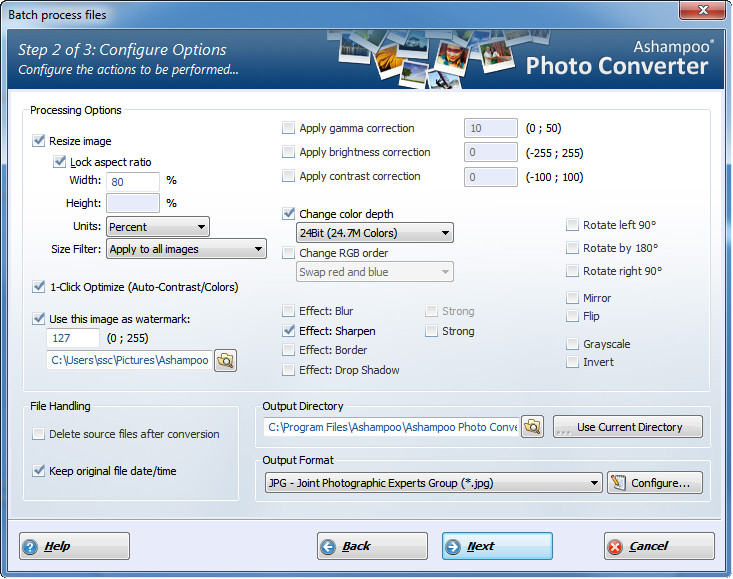Click the Output Directory path field
The image size is (733, 579).
pyautogui.click(x=392, y=427)
